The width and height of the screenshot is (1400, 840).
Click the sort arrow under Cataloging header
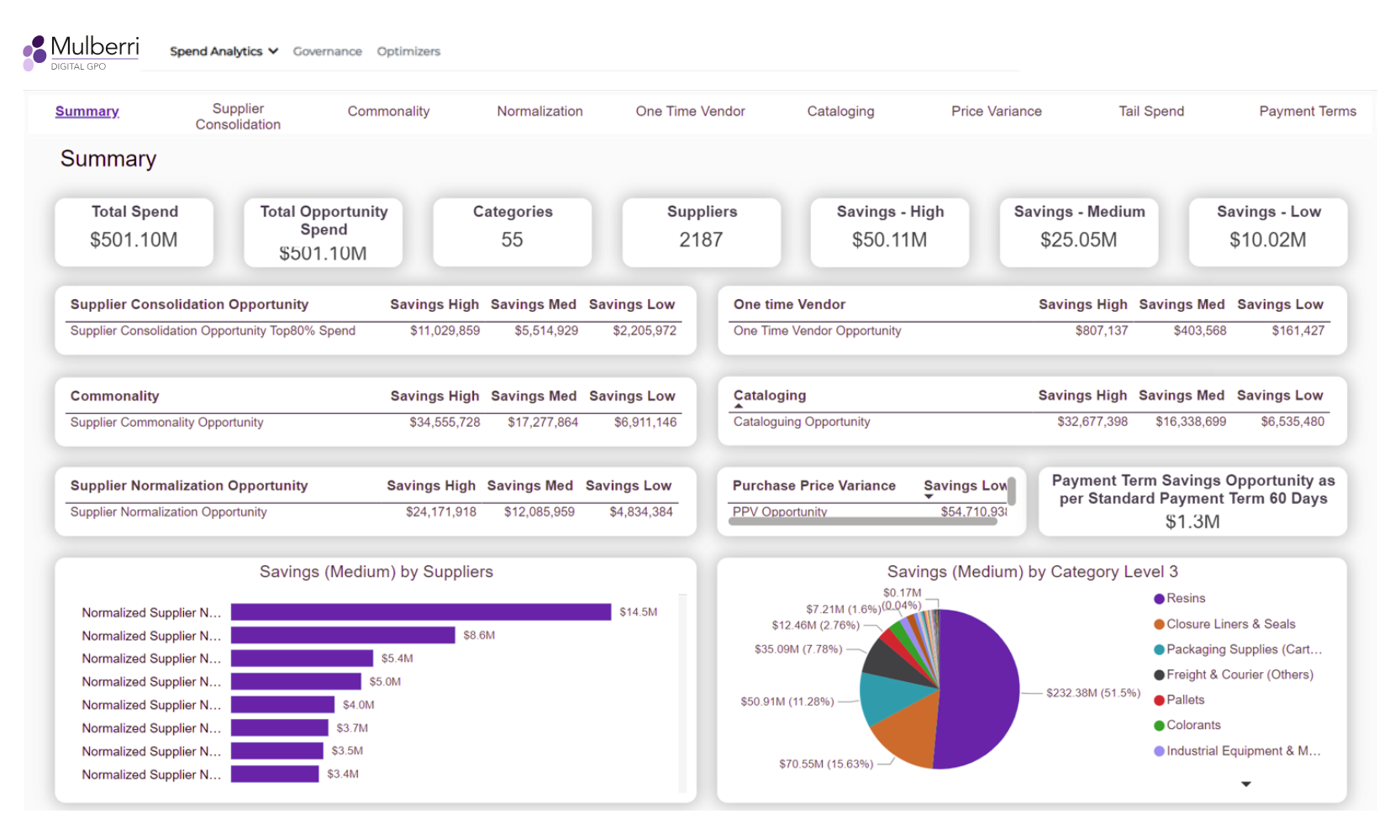(x=739, y=407)
